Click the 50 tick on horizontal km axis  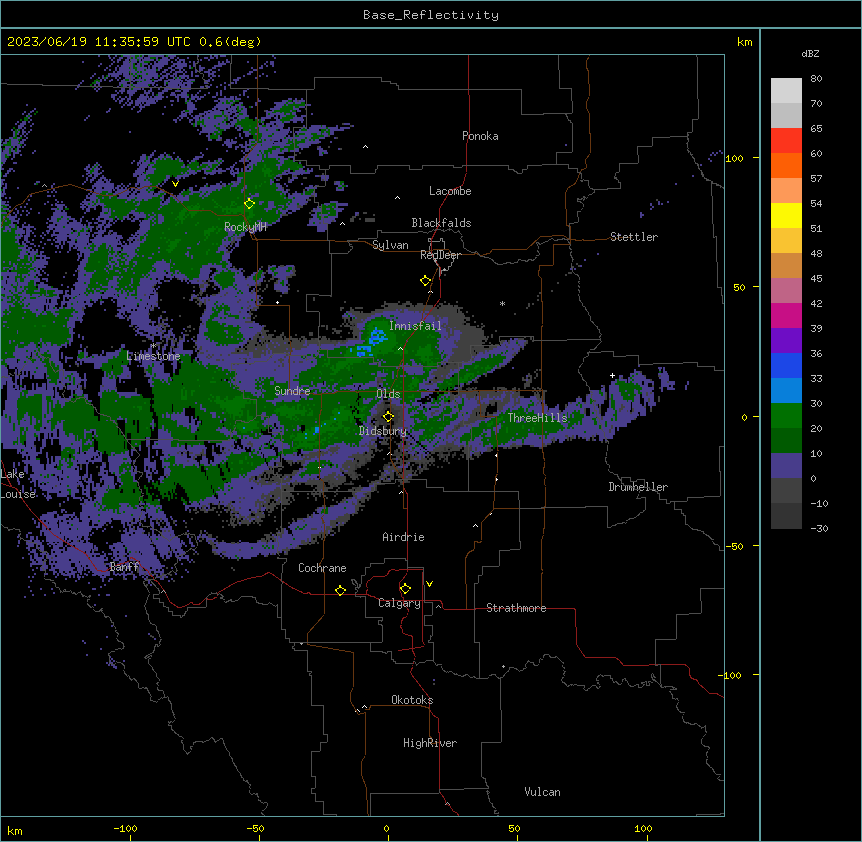[515, 828]
